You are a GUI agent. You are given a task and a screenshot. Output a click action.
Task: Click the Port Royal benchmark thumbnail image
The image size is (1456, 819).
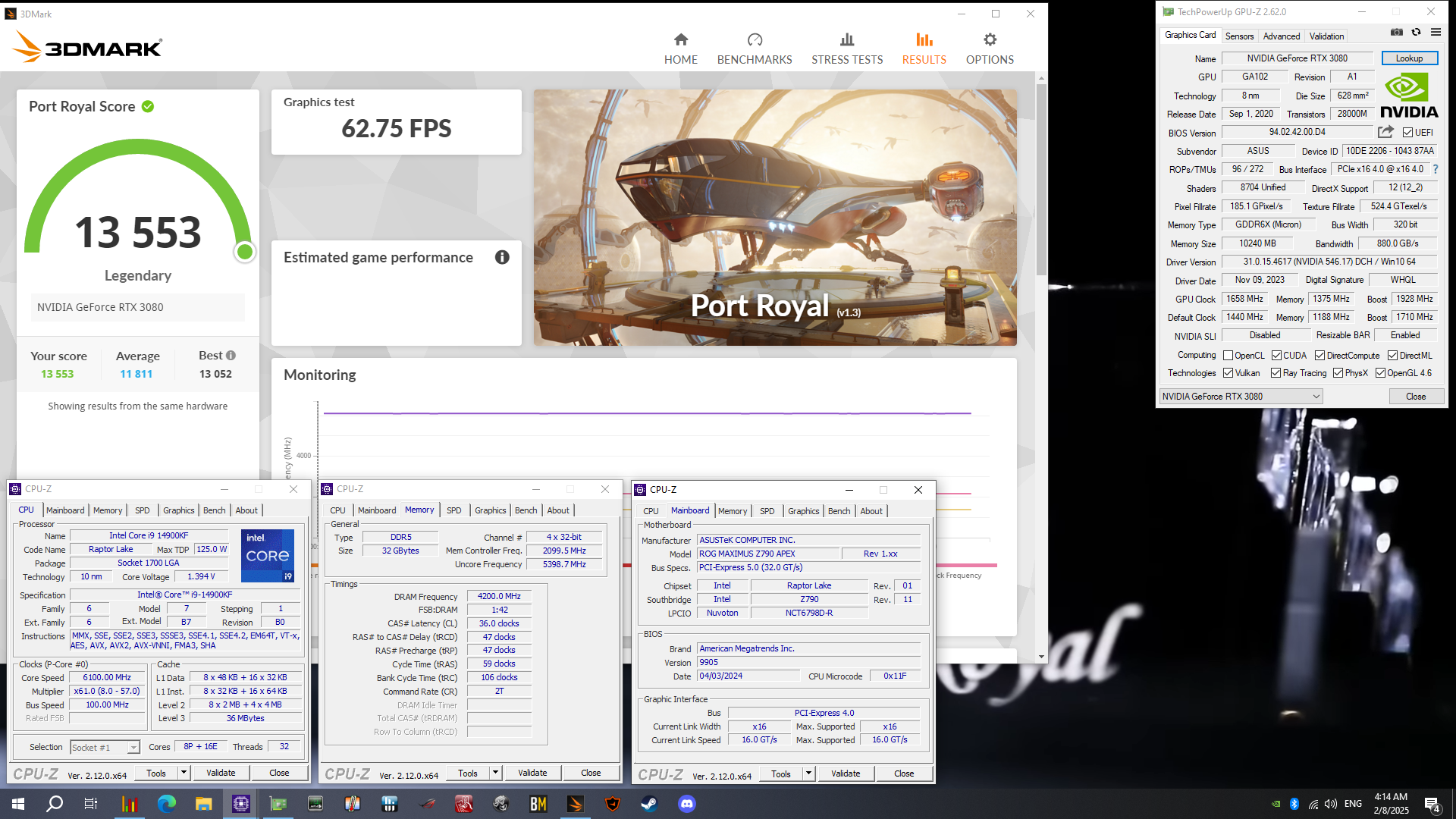click(775, 218)
